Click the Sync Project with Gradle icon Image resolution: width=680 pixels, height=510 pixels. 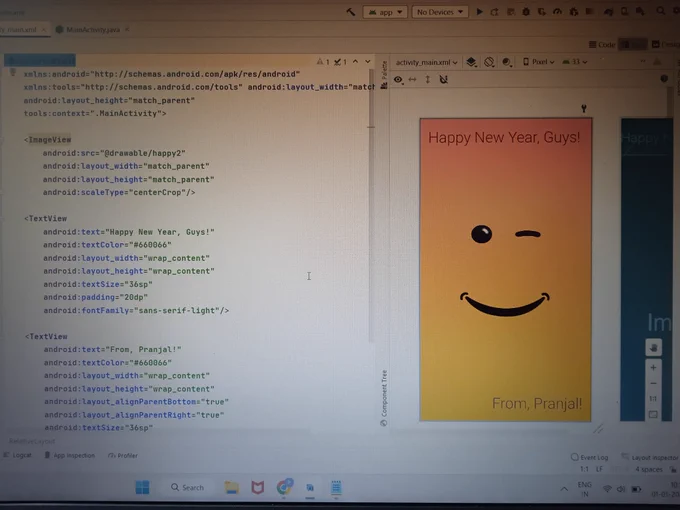tap(608, 12)
